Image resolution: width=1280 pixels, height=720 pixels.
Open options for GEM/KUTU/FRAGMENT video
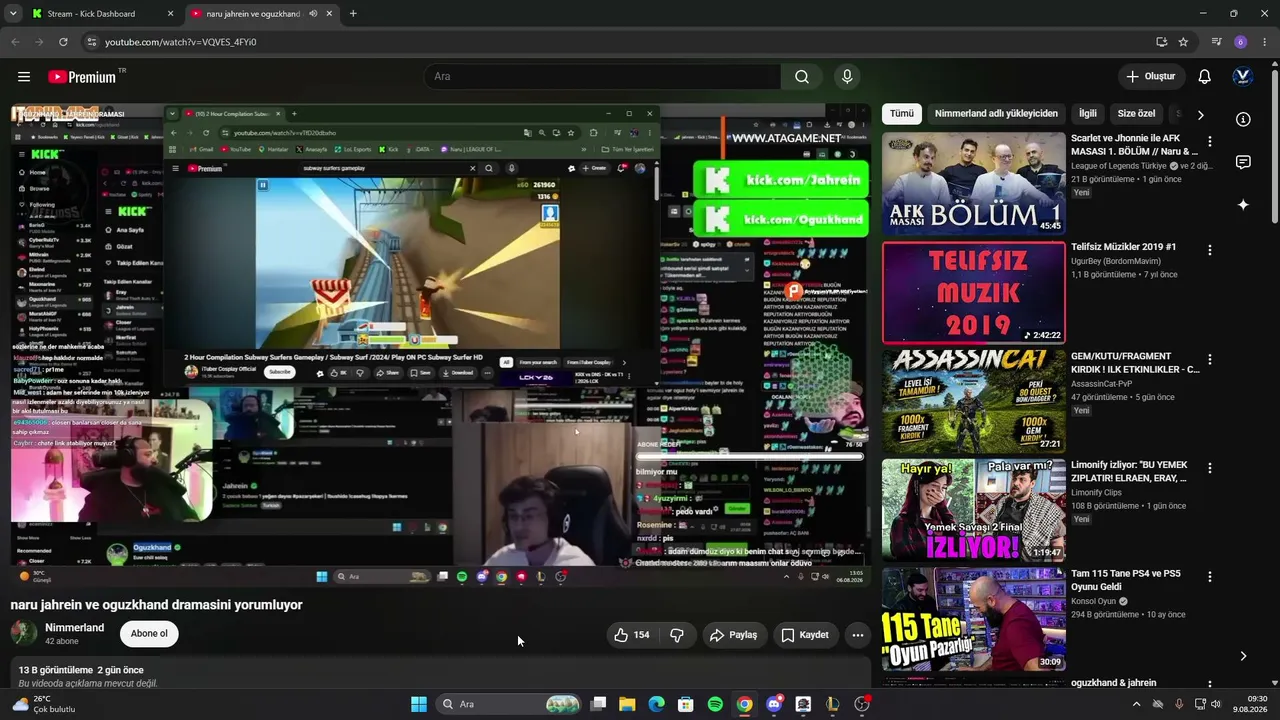pyautogui.click(x=1210, y=359)
